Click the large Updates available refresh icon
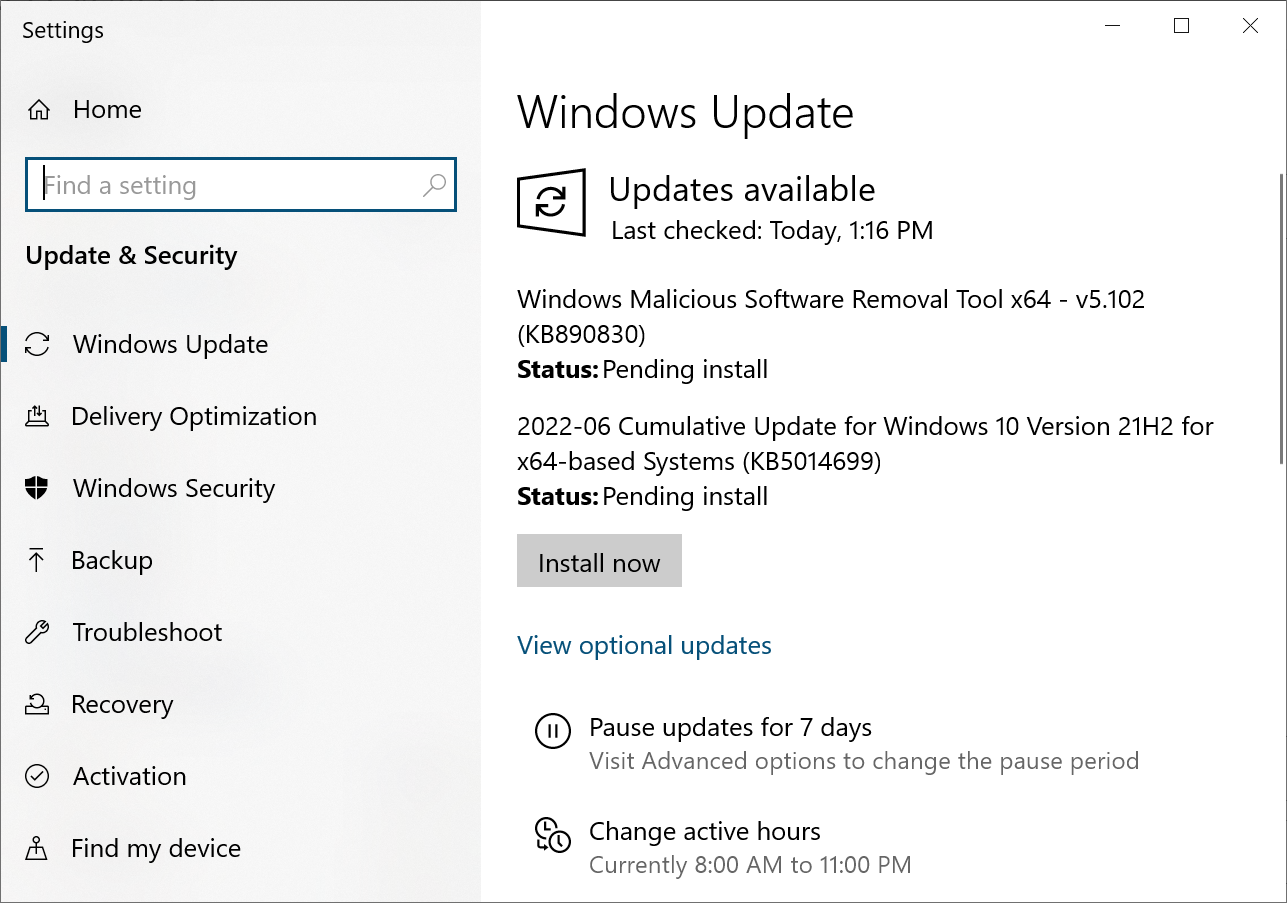Image resolution: width=1287 pixels, height=903 pixels. (551, 203)
